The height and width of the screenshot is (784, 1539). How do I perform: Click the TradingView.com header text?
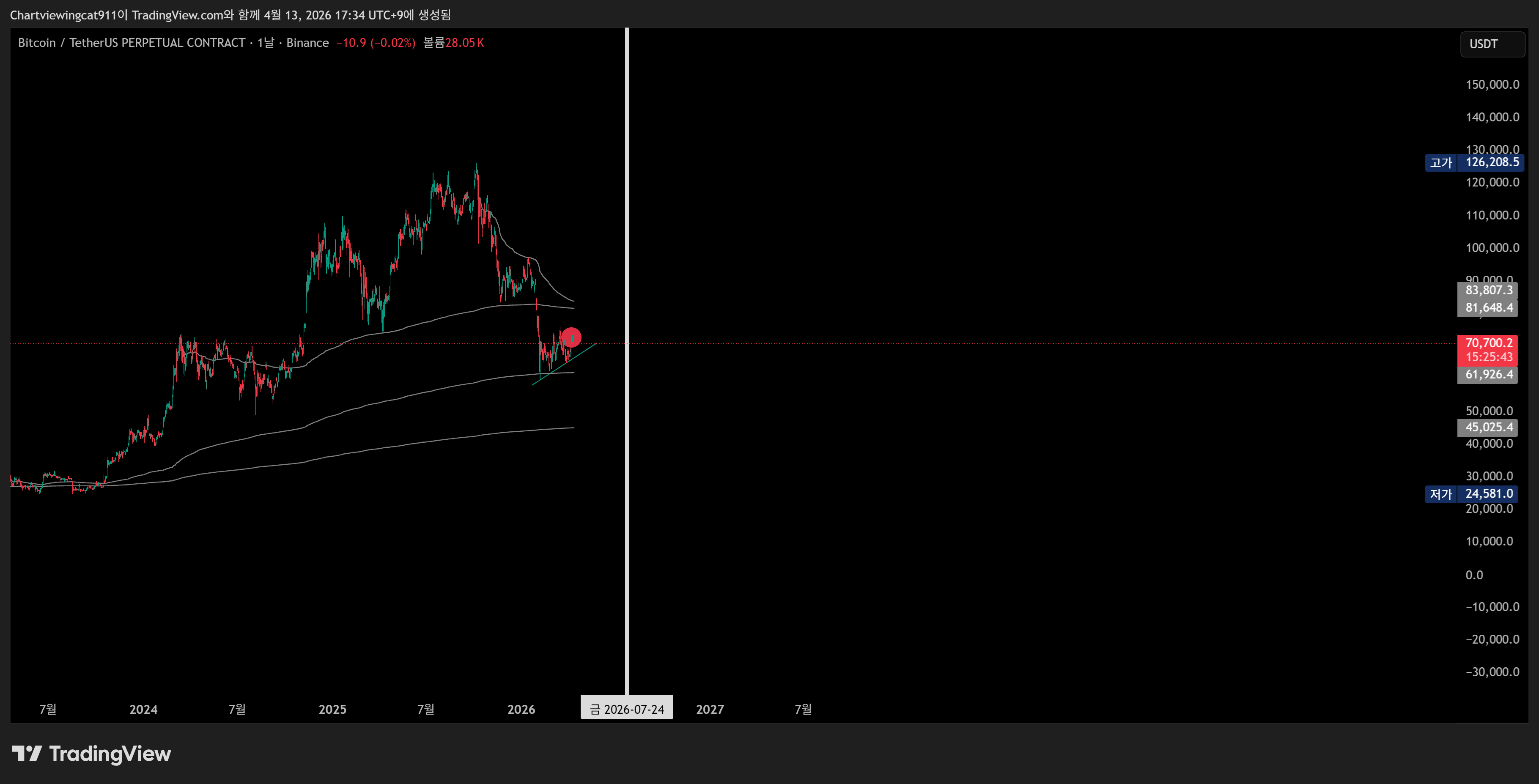[x=178, y=15]
